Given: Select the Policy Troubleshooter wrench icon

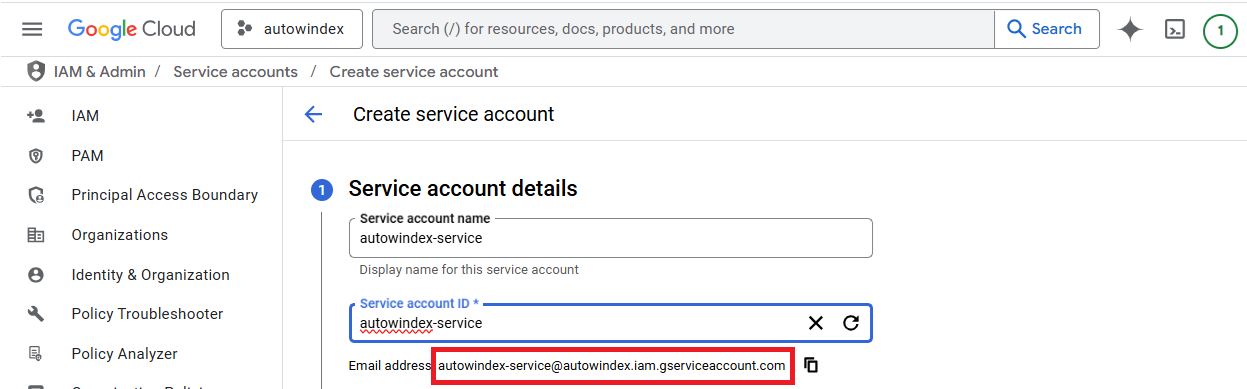Looking at the screenshot, I should click(36, 314).
